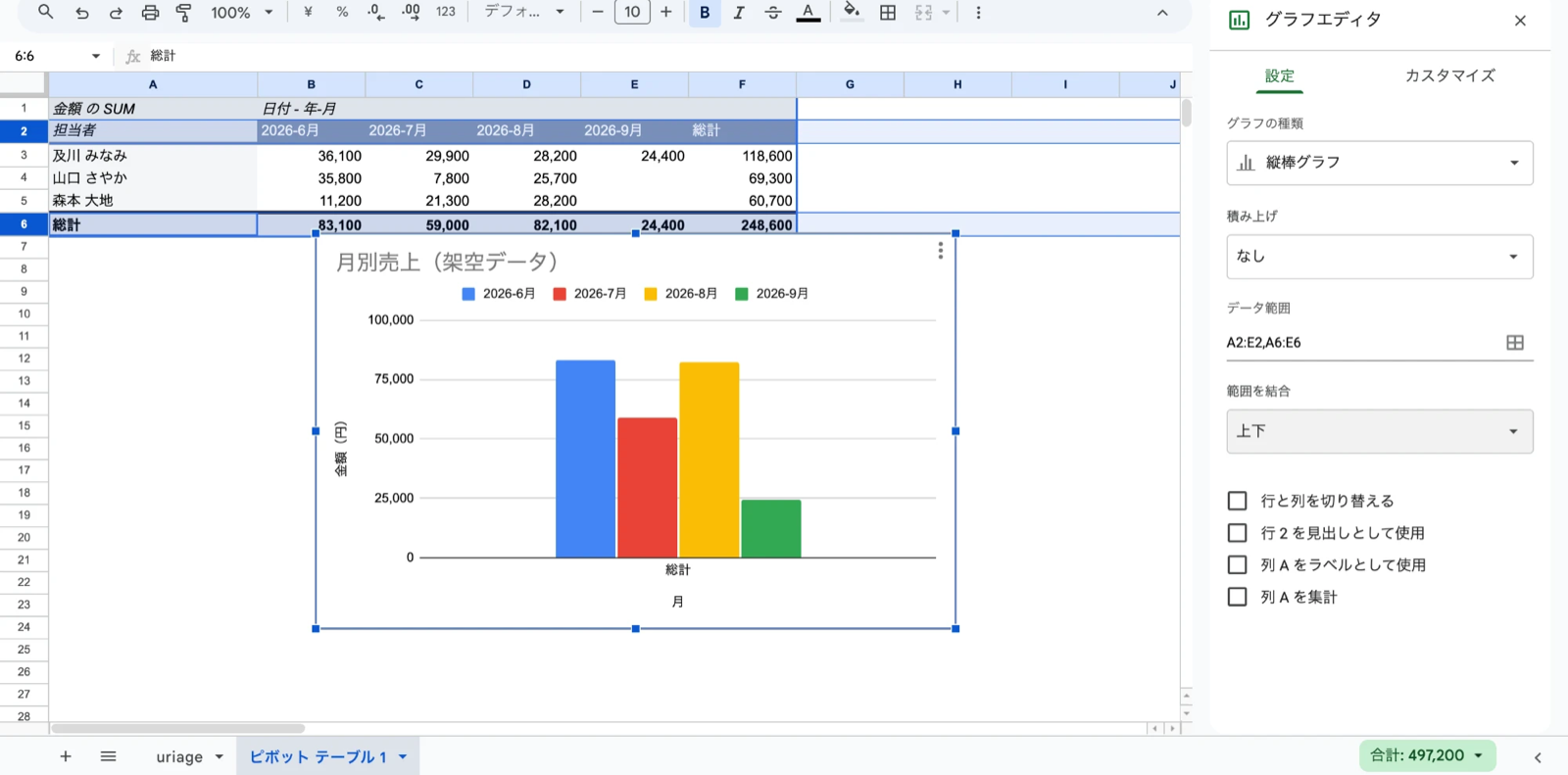Open the グラフの種類 縦棒グラフ dropdown
The width and height of the screenshot is (1568, 775).
coord(1379,163)
